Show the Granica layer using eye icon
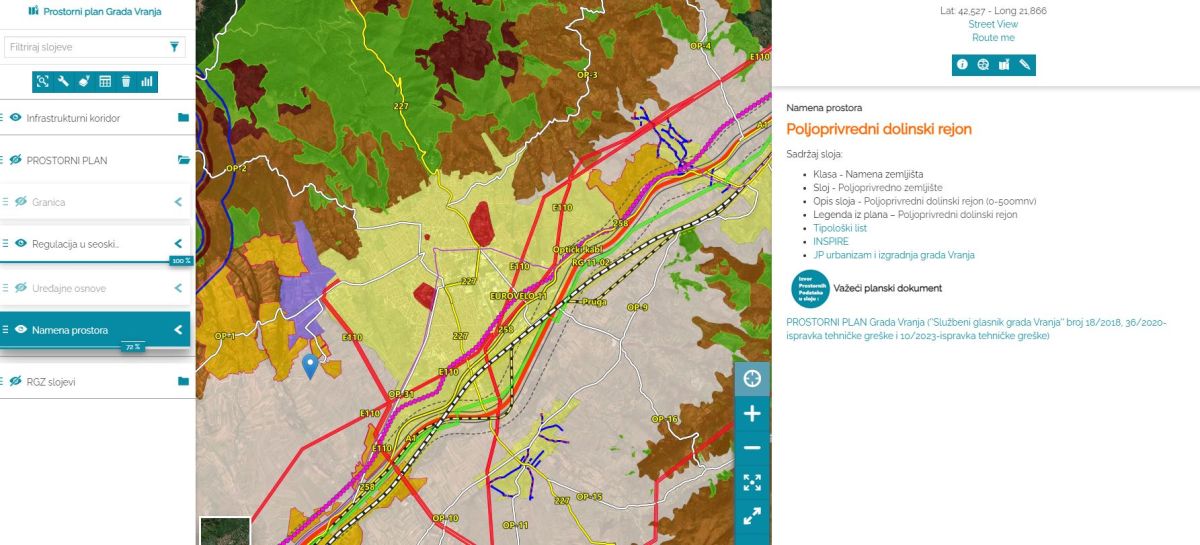Screen dimensions: 1200x545 click(20, 202)
